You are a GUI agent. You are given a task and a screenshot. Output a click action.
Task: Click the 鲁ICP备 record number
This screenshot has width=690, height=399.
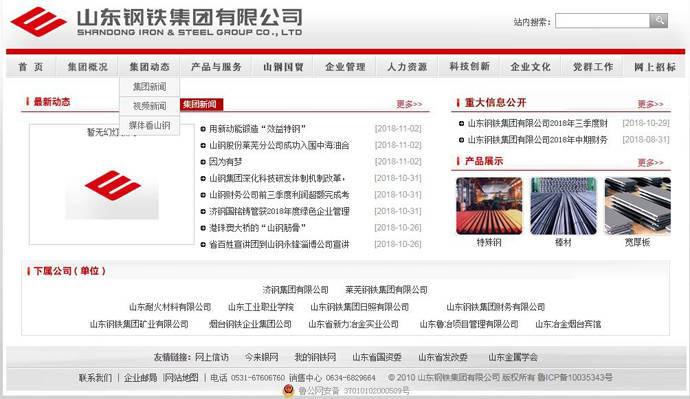tap(575, 377)
